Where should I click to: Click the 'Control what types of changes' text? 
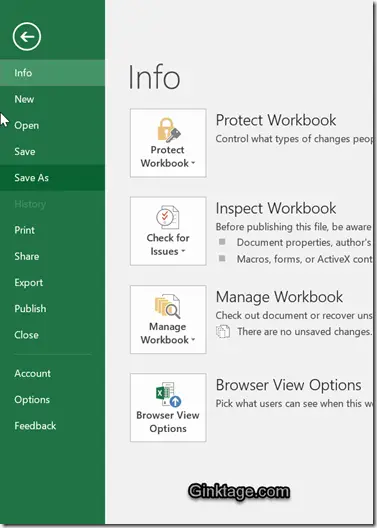294,139
